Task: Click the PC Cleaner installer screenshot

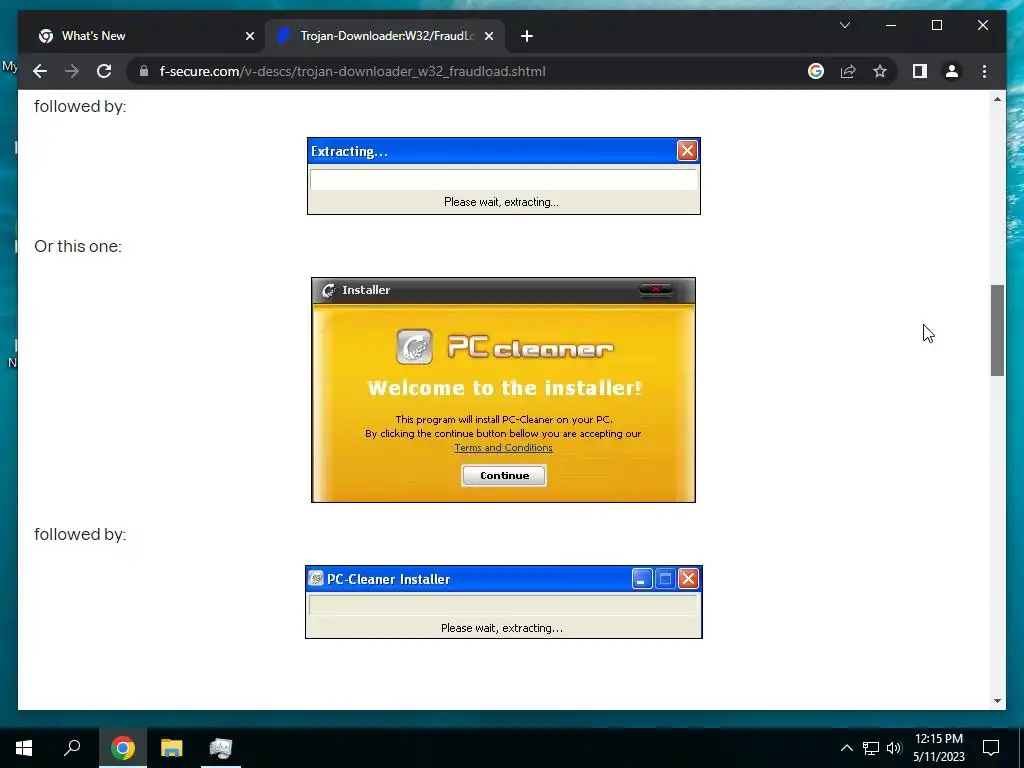Action: (x=504, y=390)
